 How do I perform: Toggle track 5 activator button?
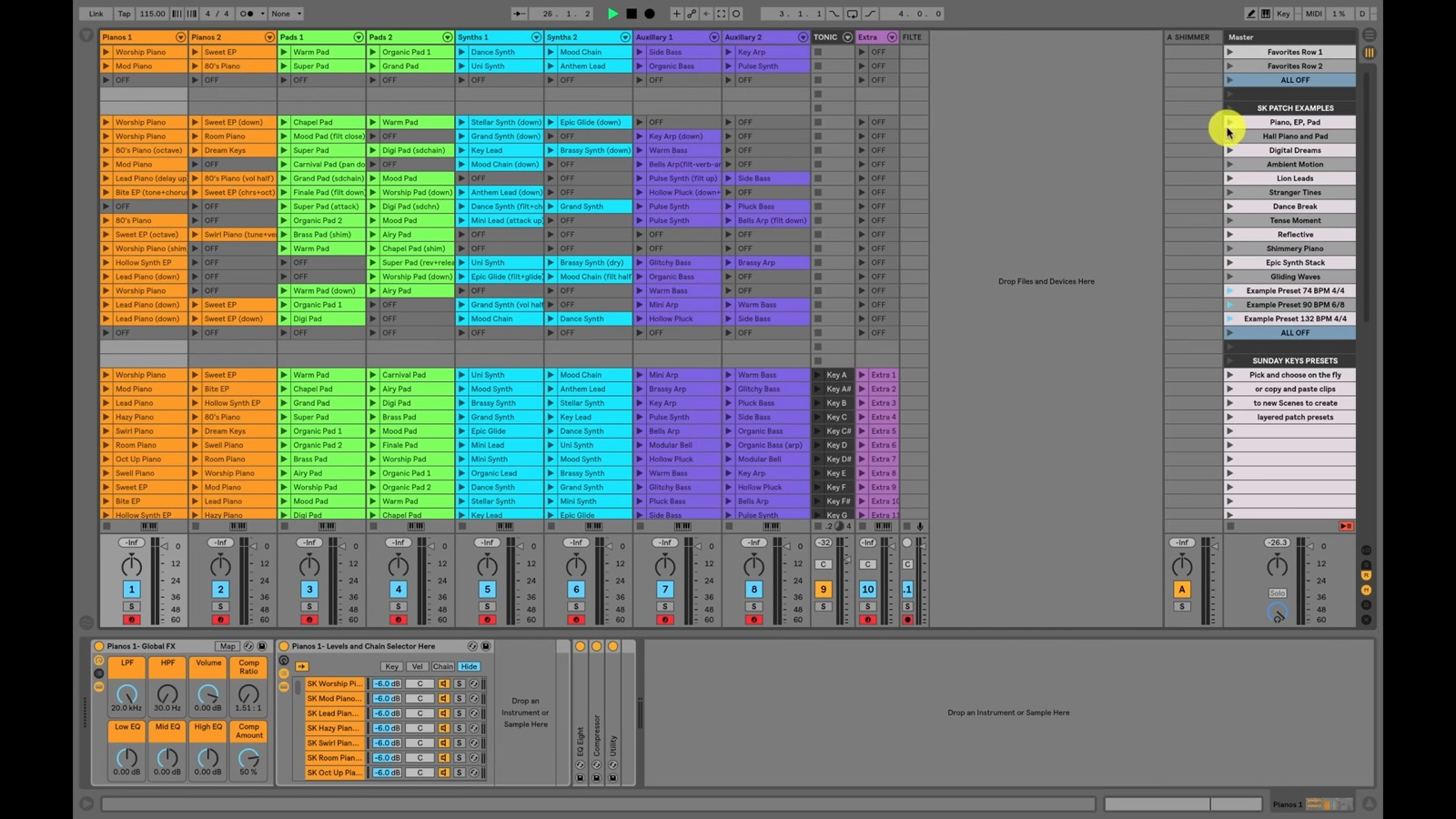pos(487,590)
